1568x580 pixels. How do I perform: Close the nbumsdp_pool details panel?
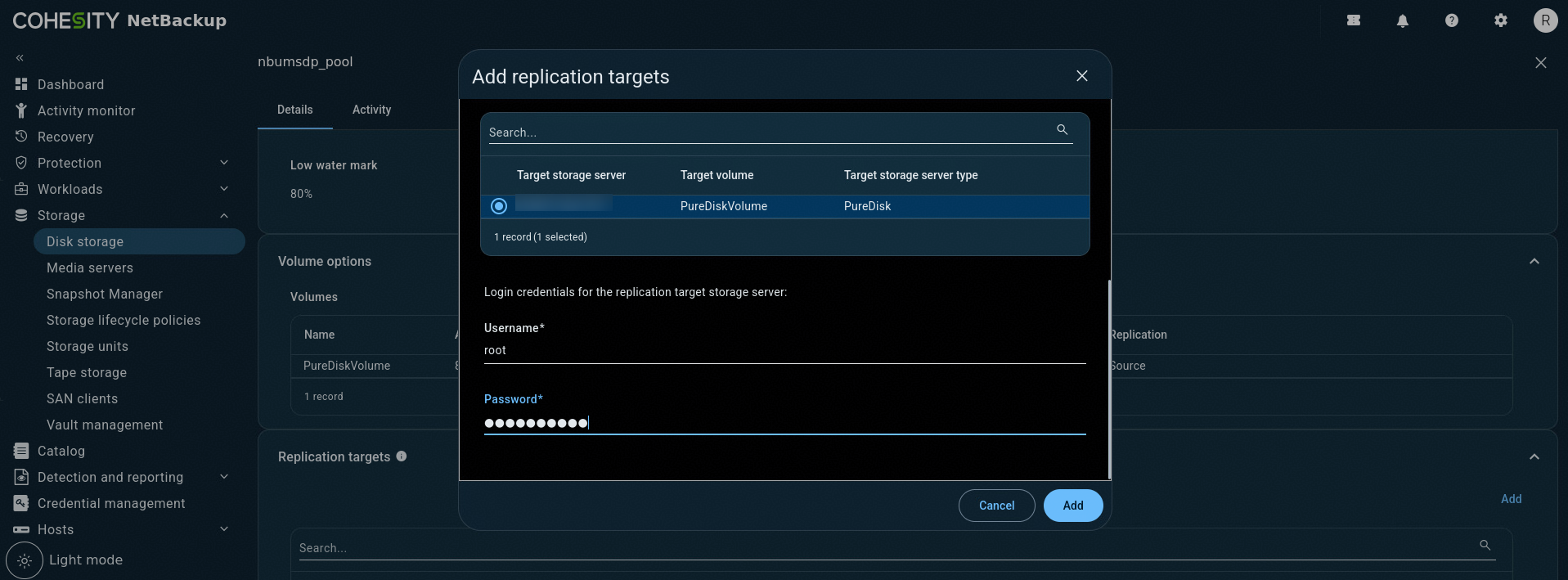(x=1541, y=63)
